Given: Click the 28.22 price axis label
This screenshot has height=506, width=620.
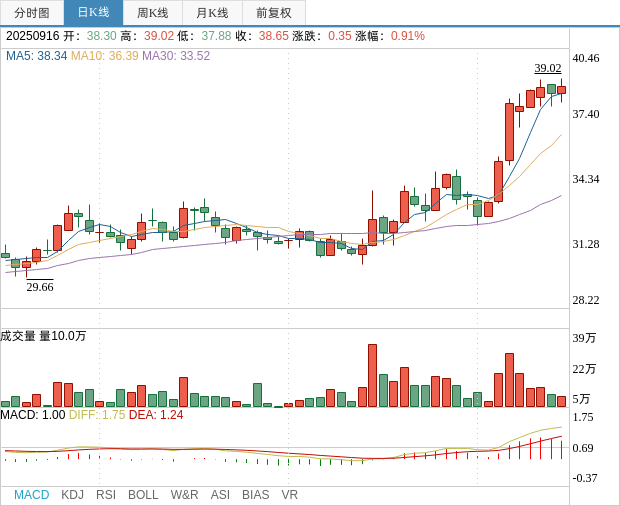Looking at the screenshot, I should (586, 300).
